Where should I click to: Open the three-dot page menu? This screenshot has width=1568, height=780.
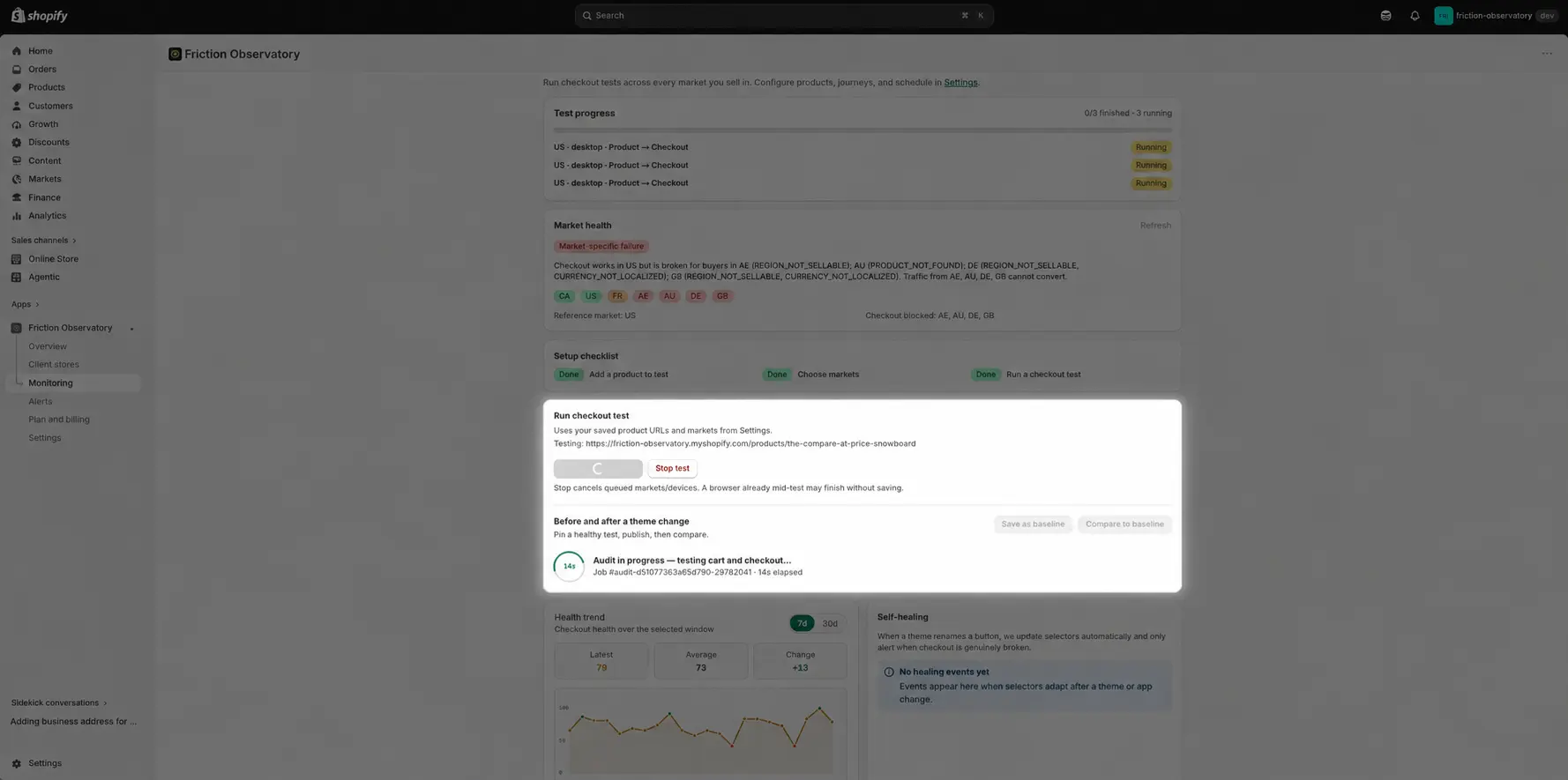(x=1547, y=54)
